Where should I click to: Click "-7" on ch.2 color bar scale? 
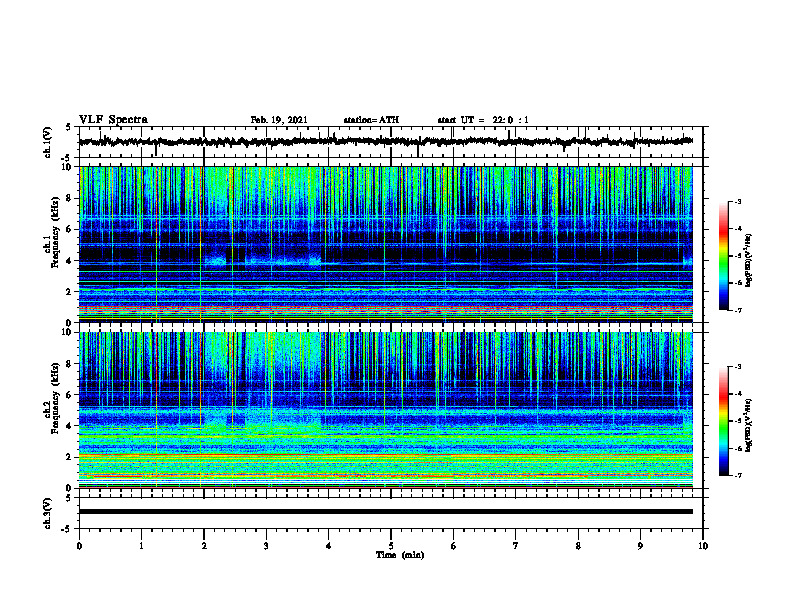click(738, 475)
